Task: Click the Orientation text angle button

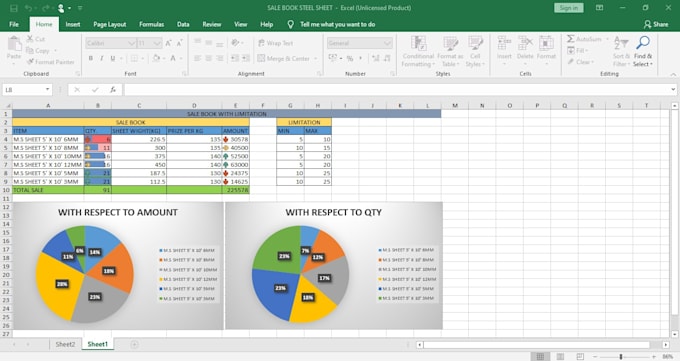Action: click(x=235, y=43)
